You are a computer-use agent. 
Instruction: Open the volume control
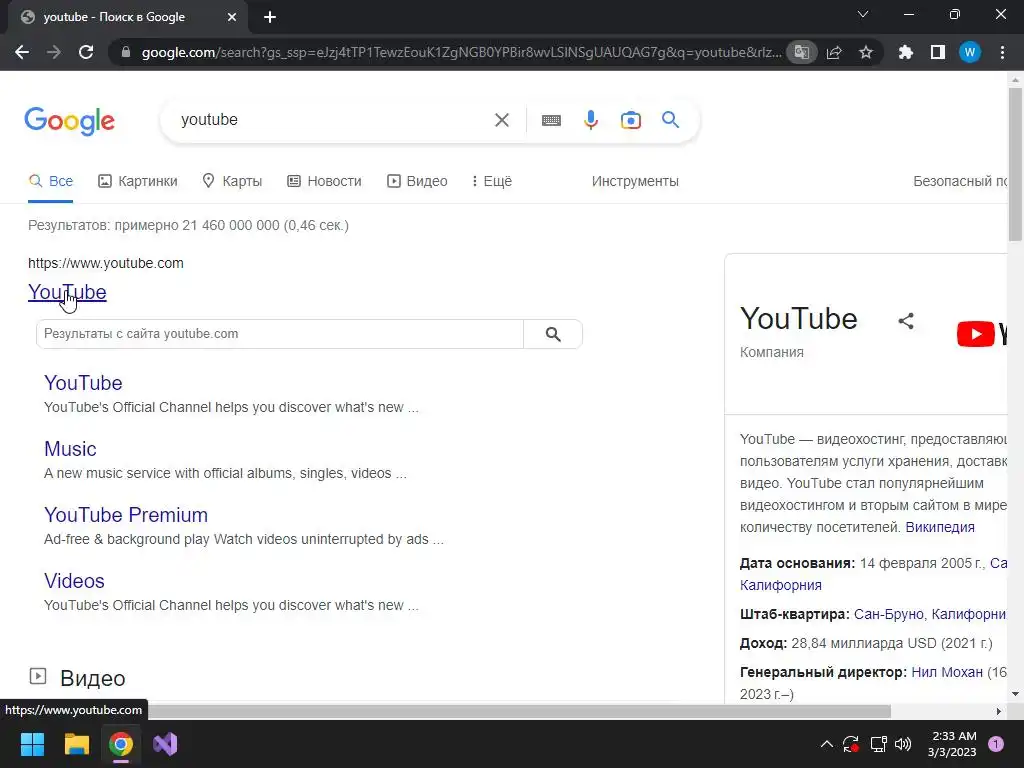pos(903,744)
